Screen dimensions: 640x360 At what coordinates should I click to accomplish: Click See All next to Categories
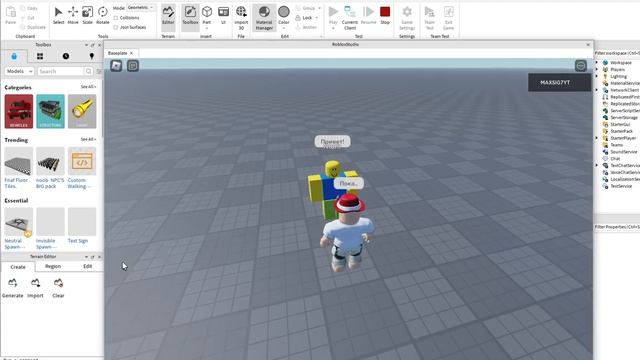[88, 87]
